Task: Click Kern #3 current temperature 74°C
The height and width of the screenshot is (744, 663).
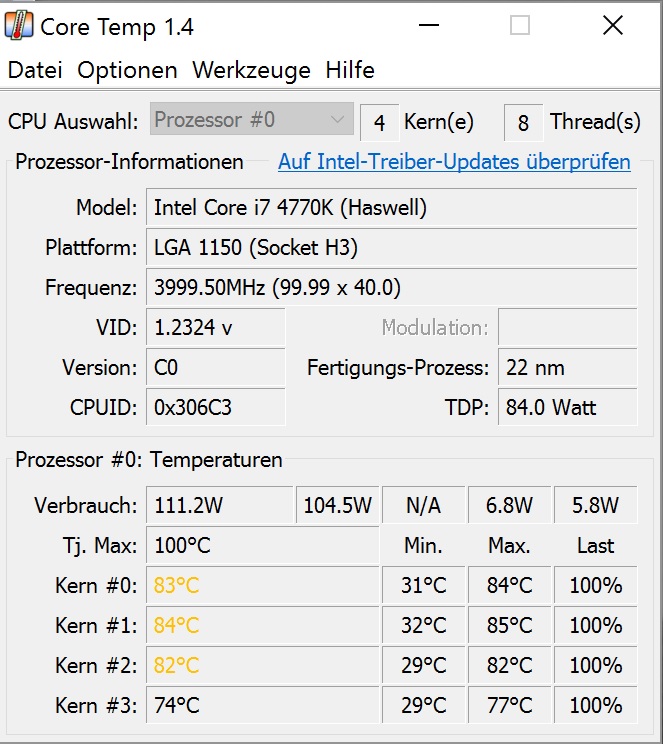Action: point(262,705)
